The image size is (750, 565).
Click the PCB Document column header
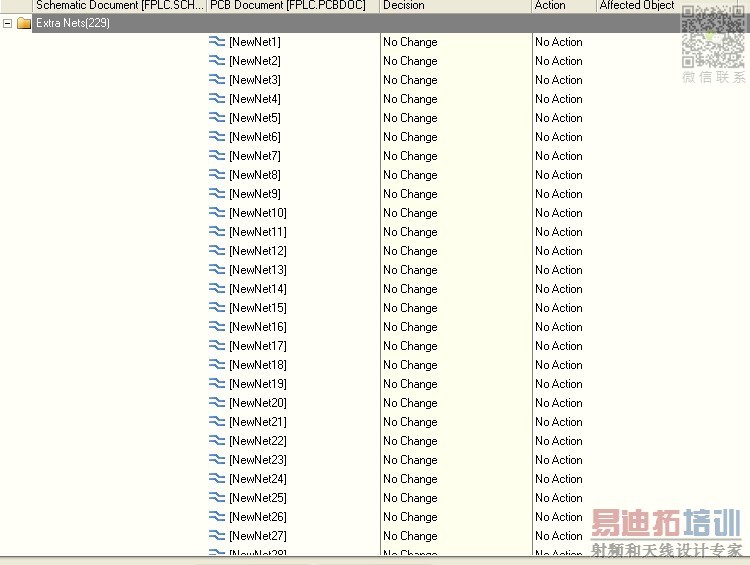coord(293,6)
